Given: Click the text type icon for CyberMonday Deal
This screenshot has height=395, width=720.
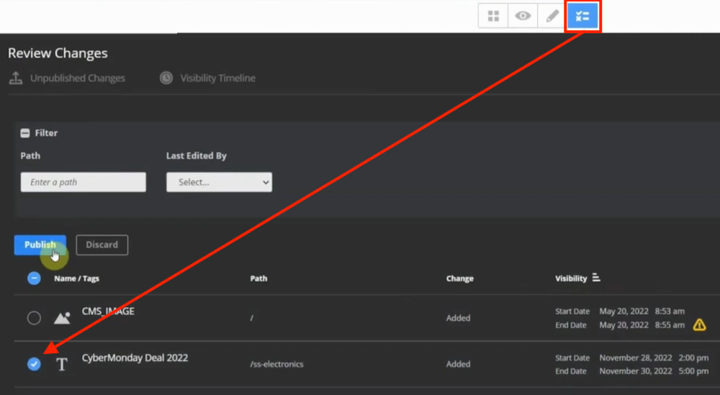Looking at the screenshot, I should click(62, 364).
